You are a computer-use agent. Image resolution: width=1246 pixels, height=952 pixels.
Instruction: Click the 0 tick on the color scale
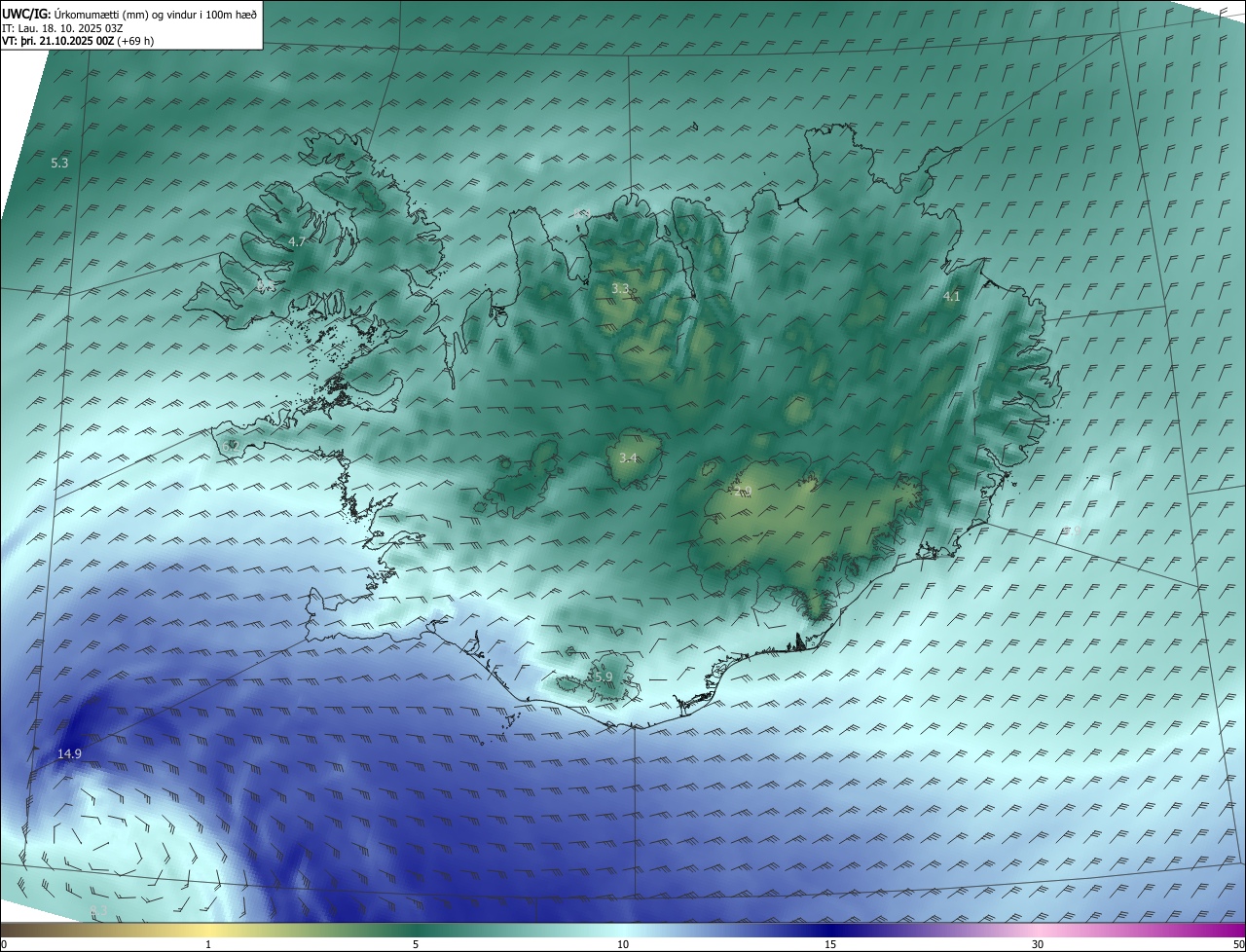[x=4, y=944]
